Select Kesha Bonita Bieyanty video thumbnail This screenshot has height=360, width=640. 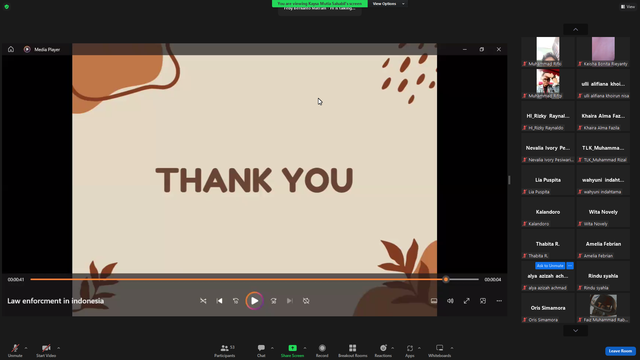pos(603,52)
